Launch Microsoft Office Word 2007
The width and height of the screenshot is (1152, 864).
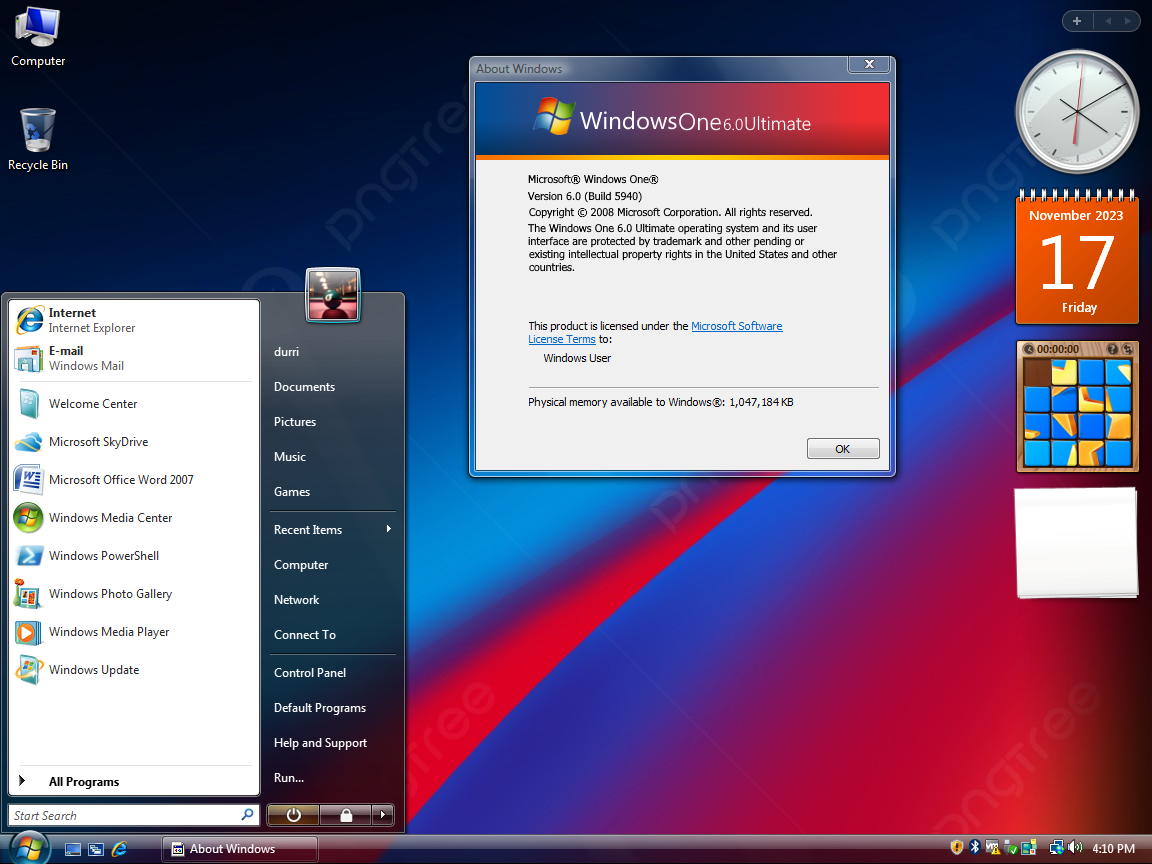click(x=135, y=480)
